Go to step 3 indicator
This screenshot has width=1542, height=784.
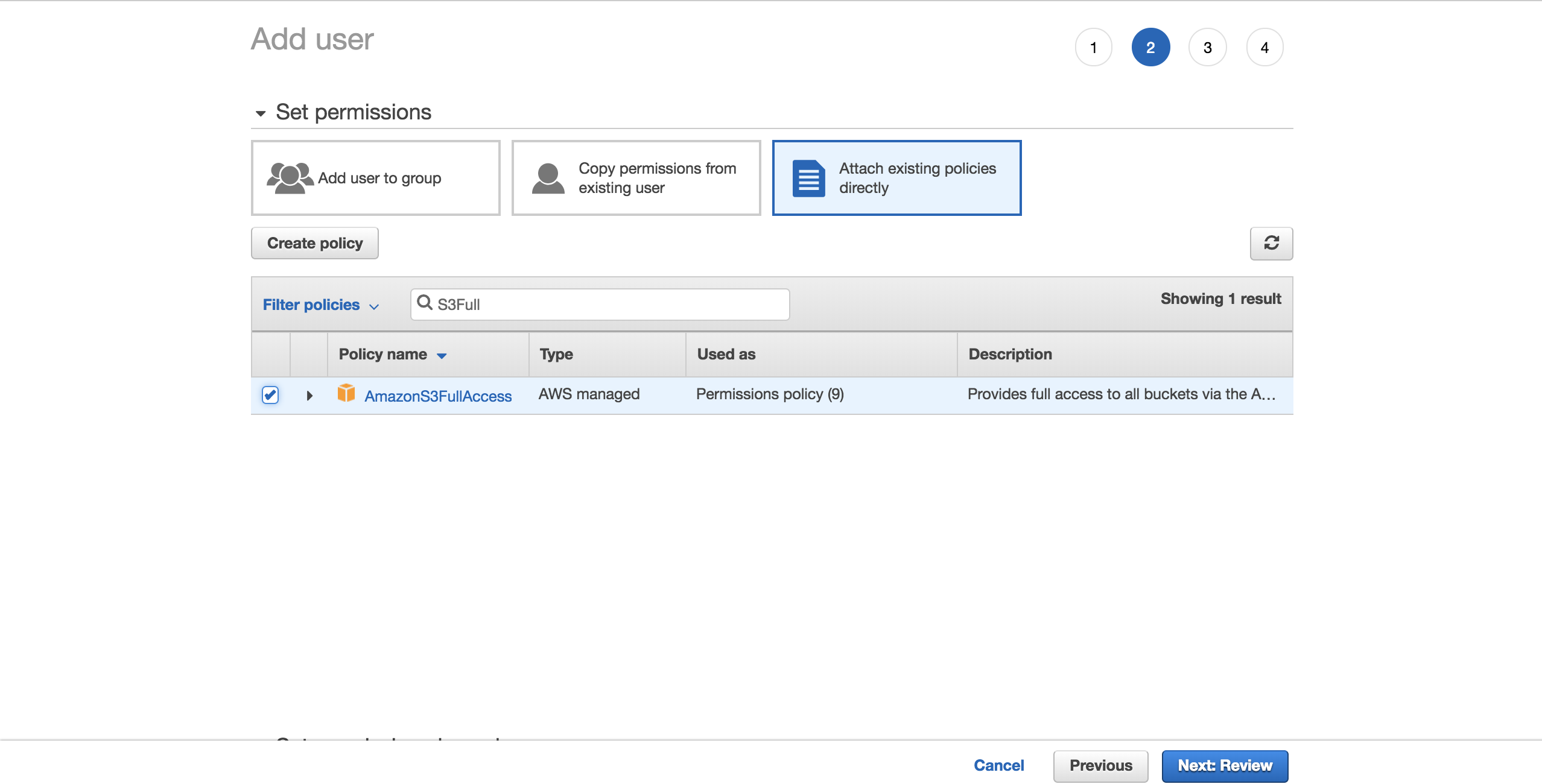pos(1207,47)
